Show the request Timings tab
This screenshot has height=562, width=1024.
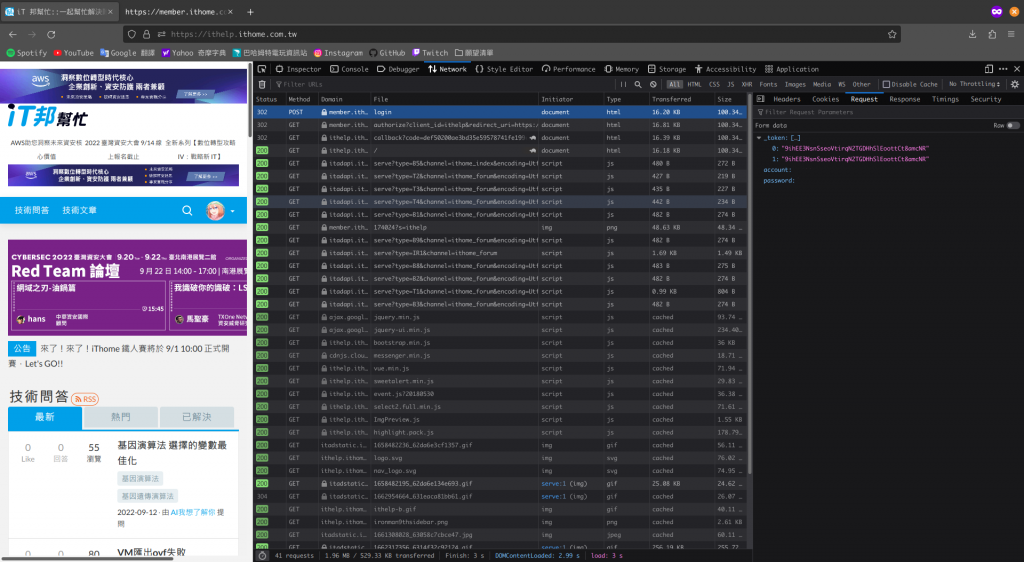tap(945, 99)
